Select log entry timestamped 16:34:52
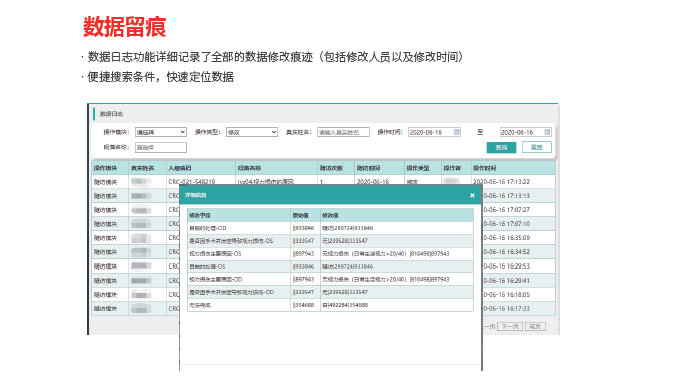Image resolution: width=693 pixels, height=385 pixels. coord(506,252)
